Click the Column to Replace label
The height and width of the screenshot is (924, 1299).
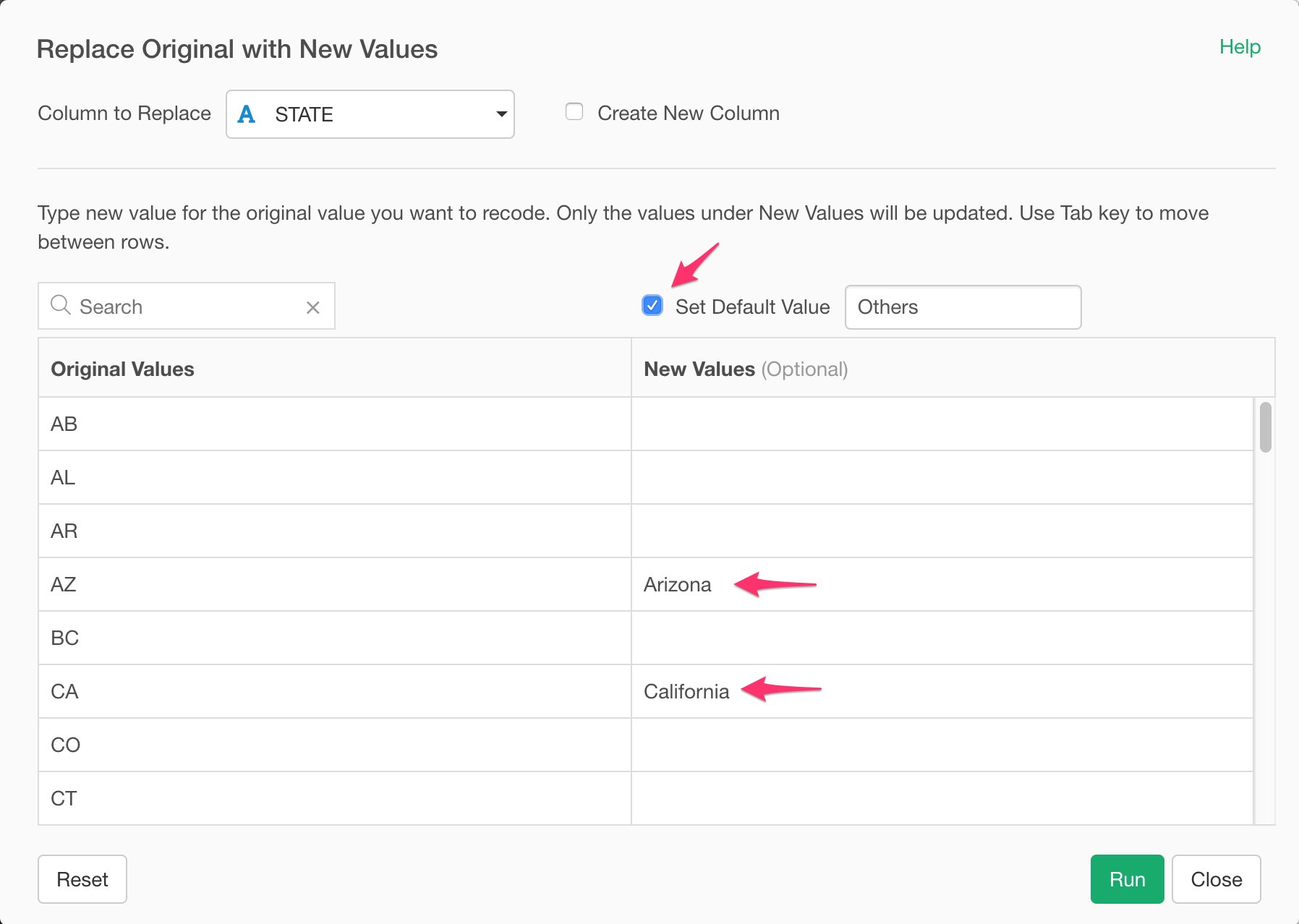pos(124,114)
